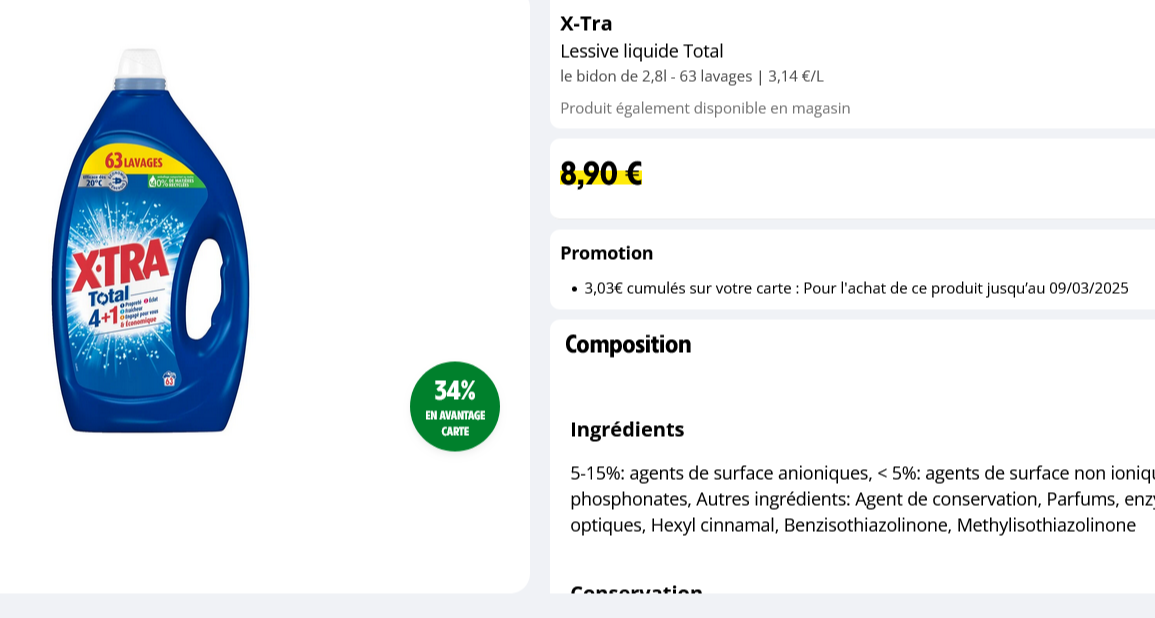
Task: Expand the Composition section
Action: click(x=626, y=345)
